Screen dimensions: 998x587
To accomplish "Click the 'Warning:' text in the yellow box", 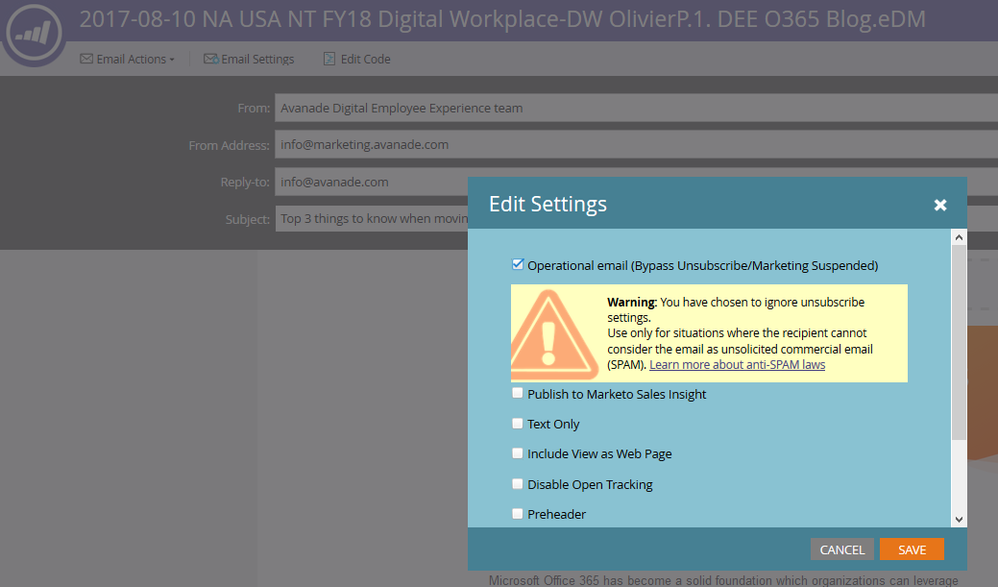I will (x=631, y=302).
